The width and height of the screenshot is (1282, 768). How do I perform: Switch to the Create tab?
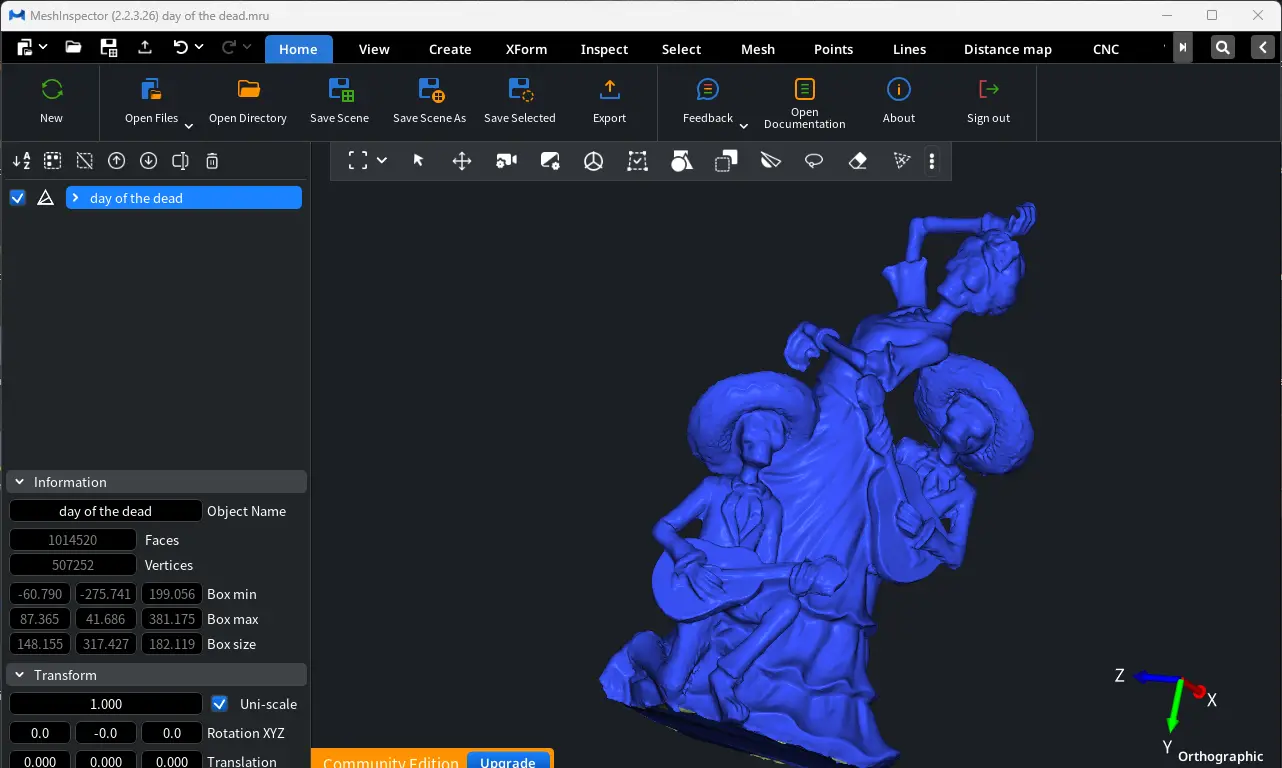(450, 49)
